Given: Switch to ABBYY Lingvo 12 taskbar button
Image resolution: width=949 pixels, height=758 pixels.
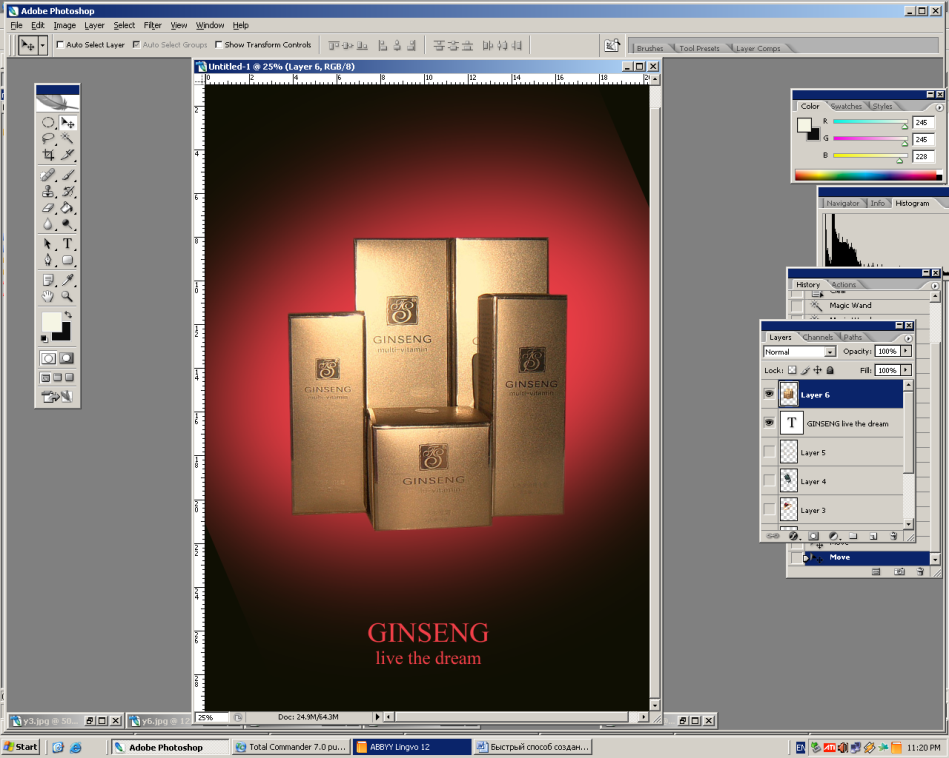Looking at the screenshot, I should [412, 747].
